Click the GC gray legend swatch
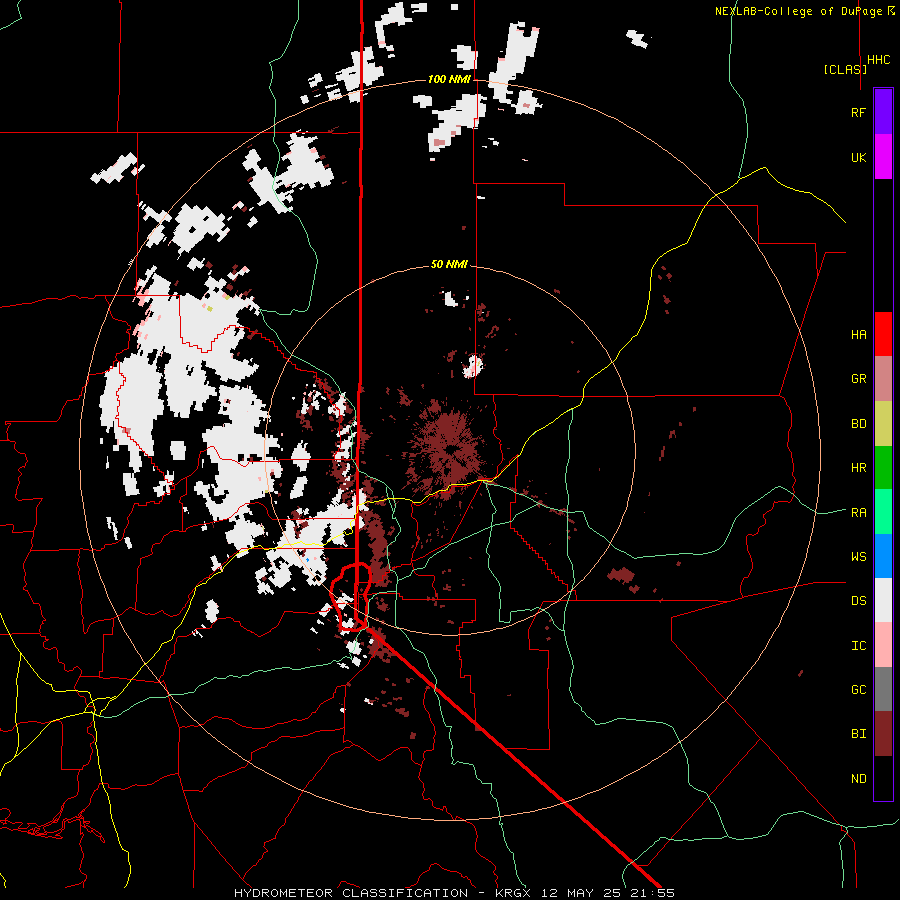 (x=883, y=689)
